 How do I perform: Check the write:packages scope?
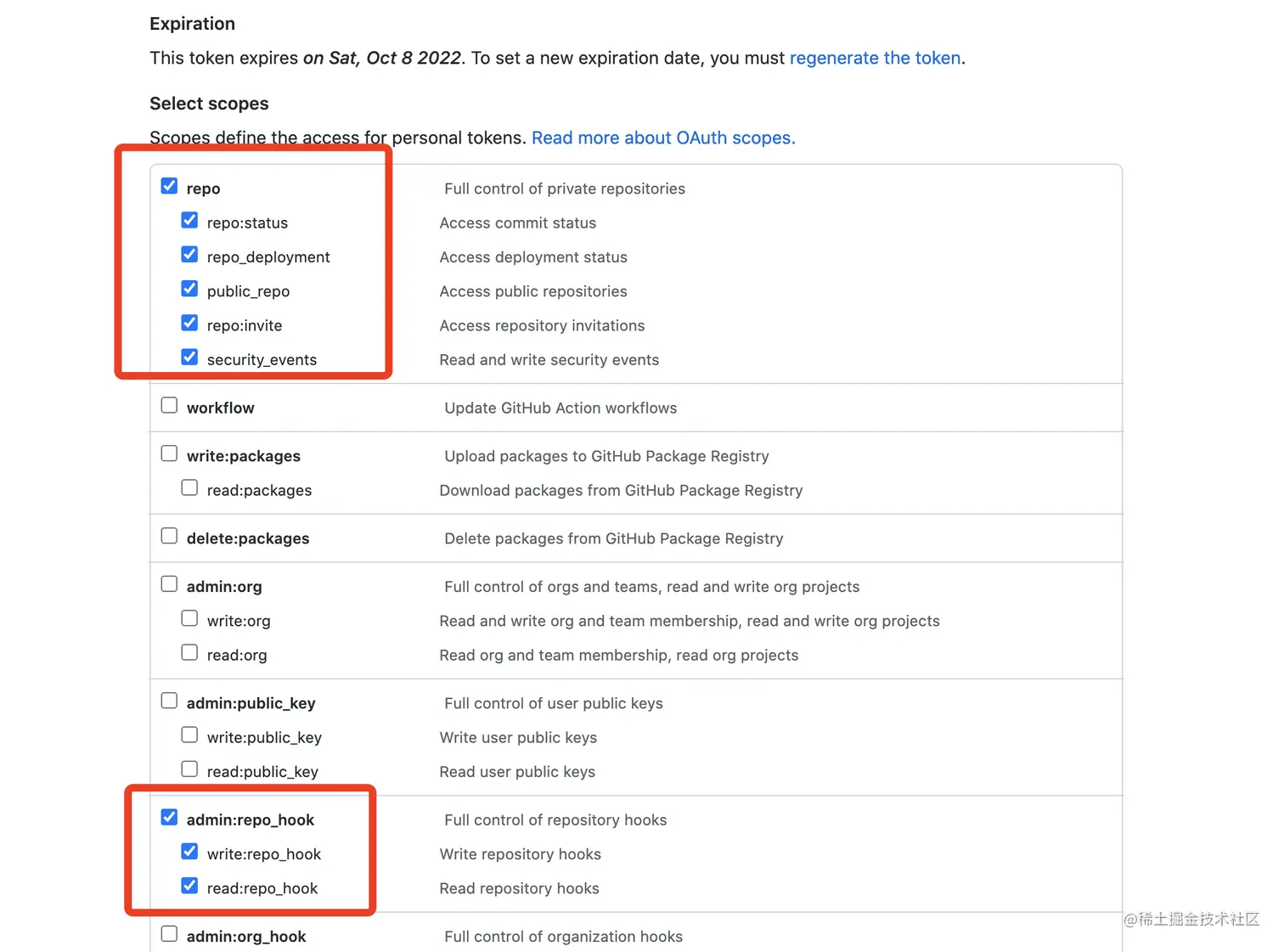pyautogui.click(x=169, y=453)
